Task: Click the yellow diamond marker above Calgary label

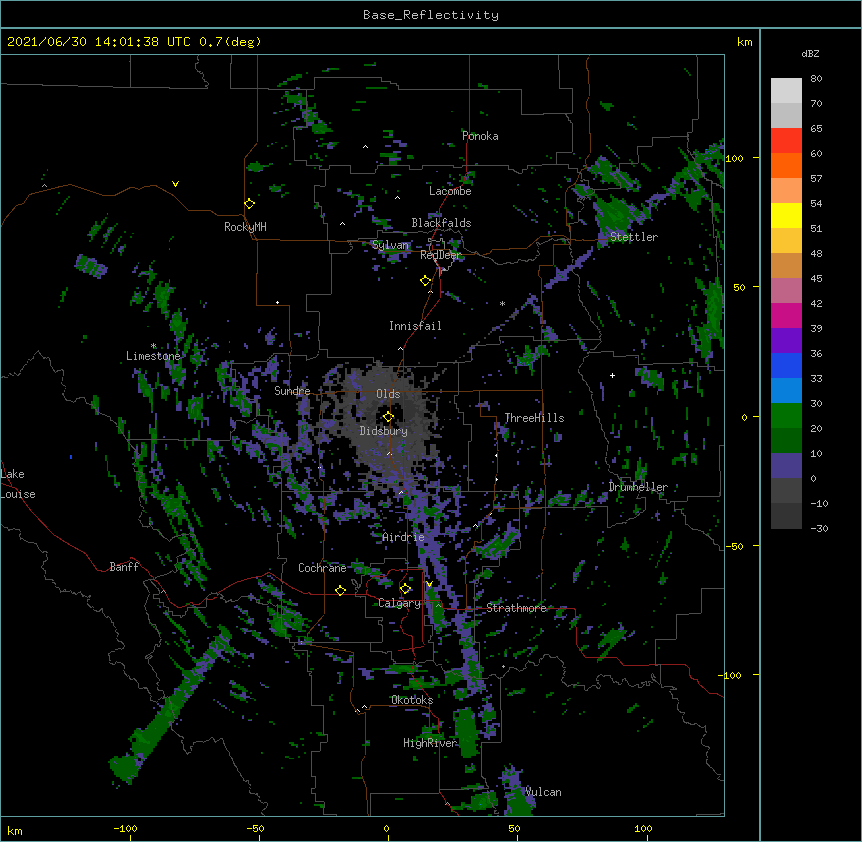Action: click(x=405, y=589)
